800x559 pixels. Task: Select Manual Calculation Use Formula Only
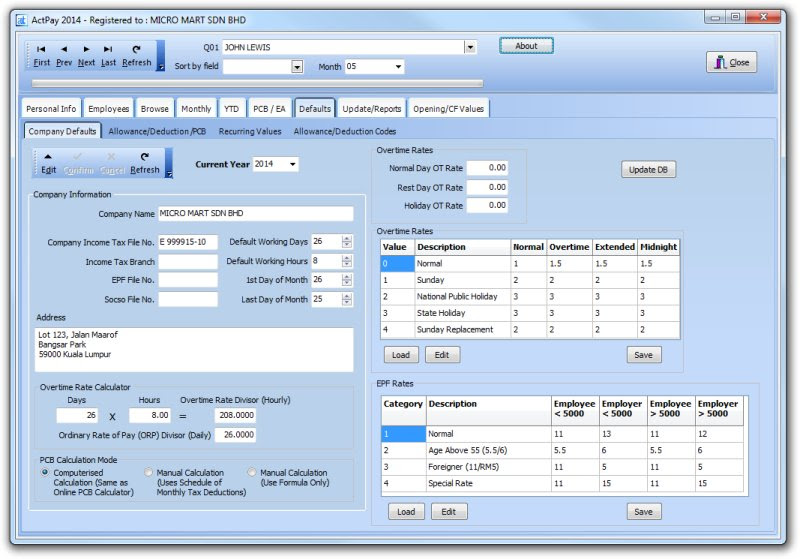click(252, 472)
